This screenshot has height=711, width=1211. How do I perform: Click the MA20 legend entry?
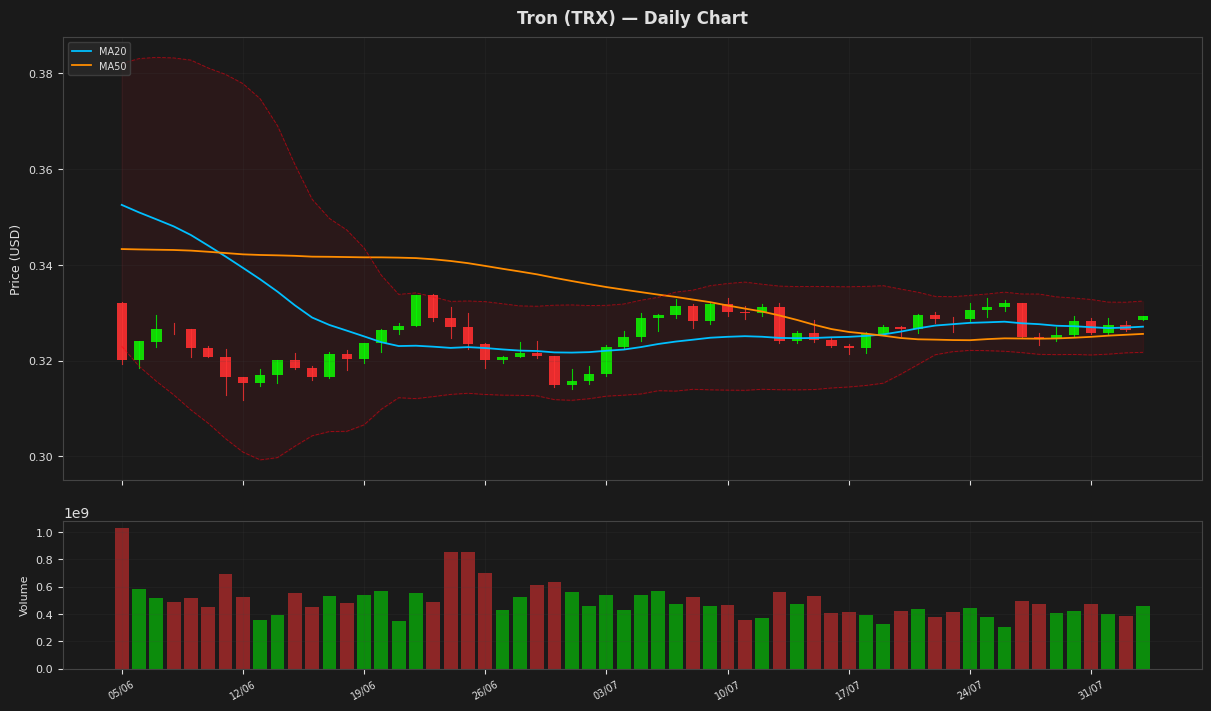click(99, 52)
